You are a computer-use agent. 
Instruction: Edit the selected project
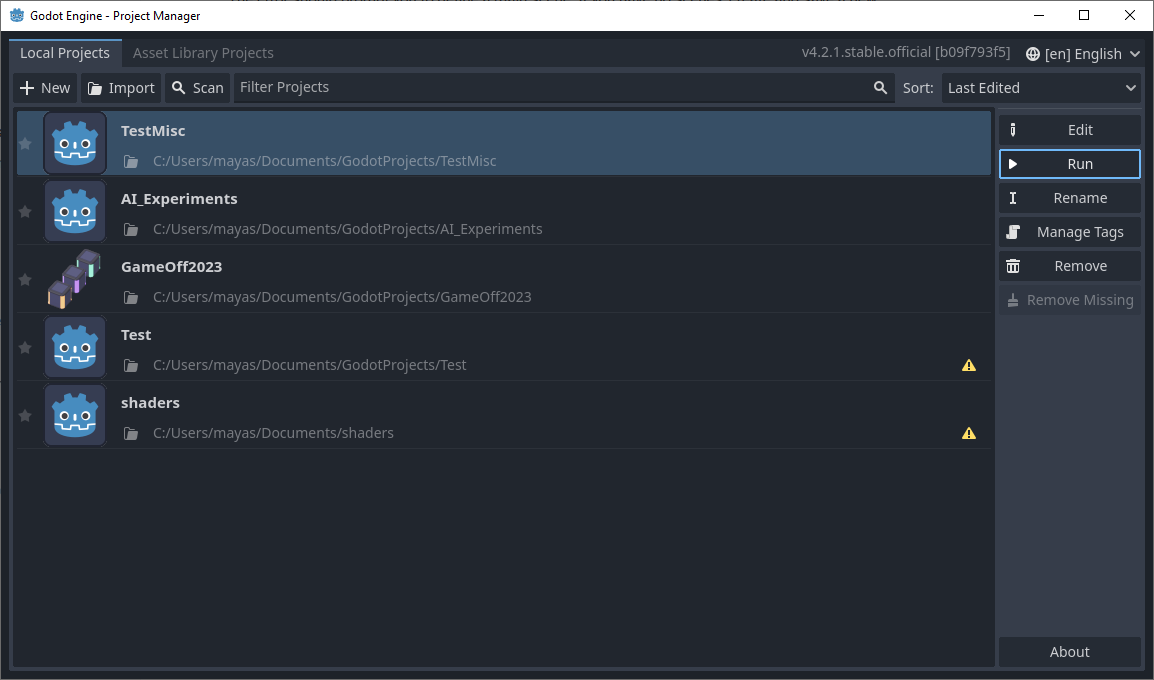point(1069,130)
